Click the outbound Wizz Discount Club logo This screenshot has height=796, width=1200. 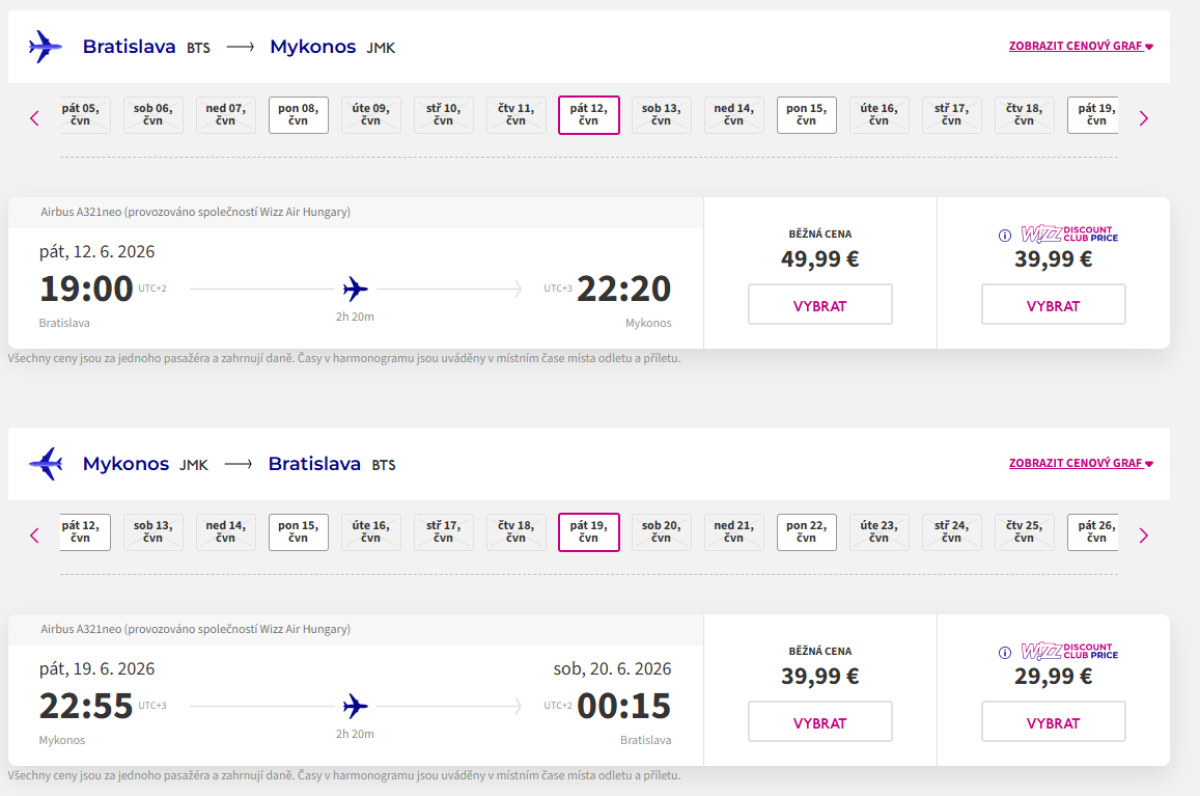pyautogui.click(x=1068, y=235)
